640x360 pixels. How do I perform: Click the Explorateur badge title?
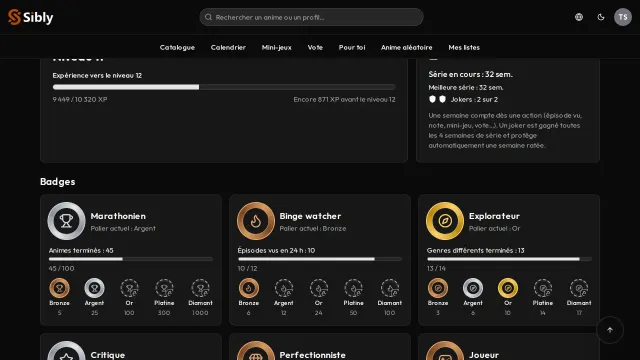coord(494,216)
